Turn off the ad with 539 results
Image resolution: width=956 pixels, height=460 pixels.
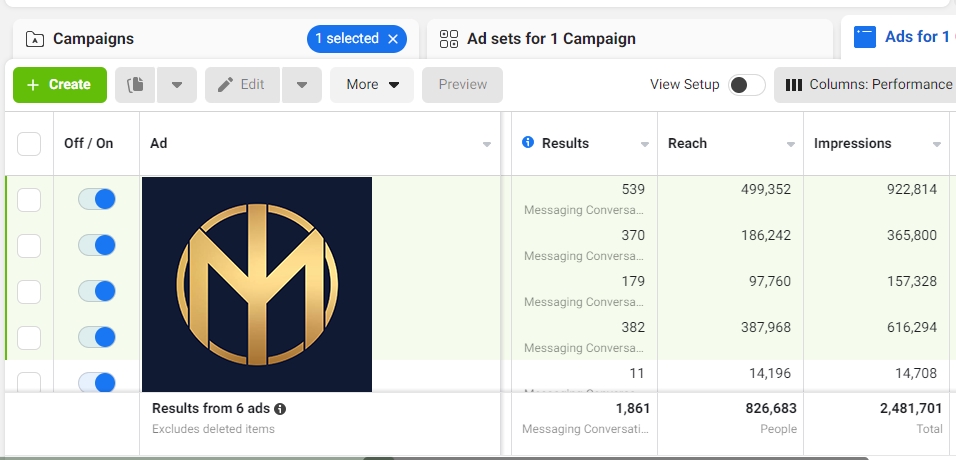[96, 199]
